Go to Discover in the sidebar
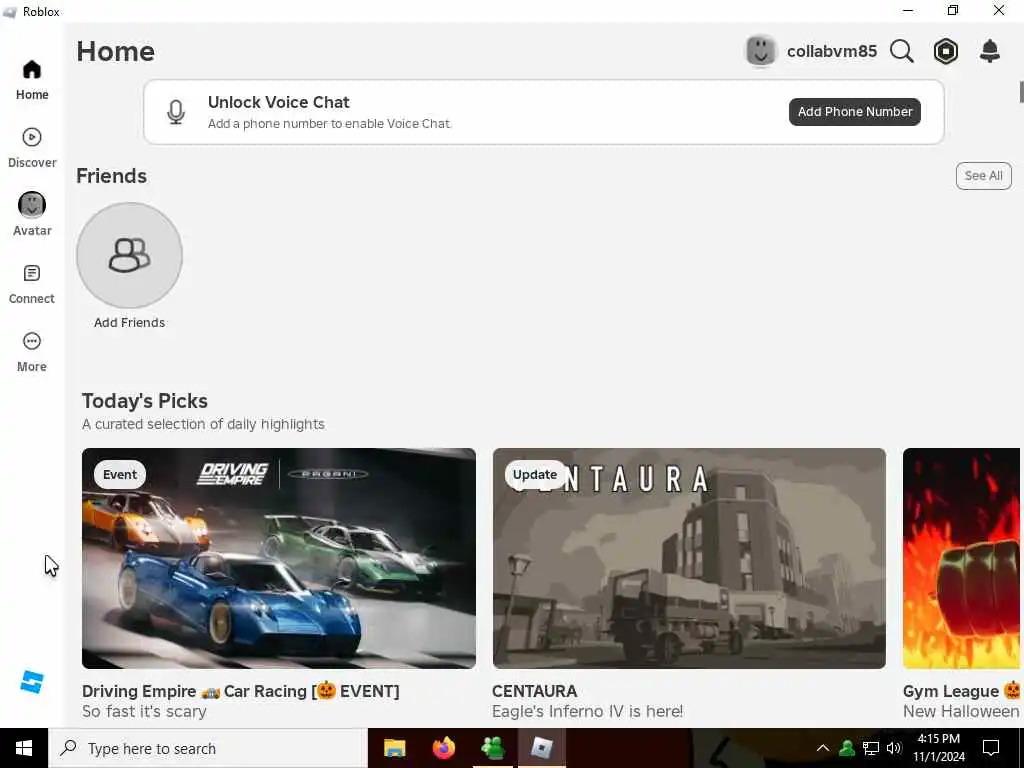Image resolution: width=1024 pixels, height=768 pixels. tap(32, 149)
